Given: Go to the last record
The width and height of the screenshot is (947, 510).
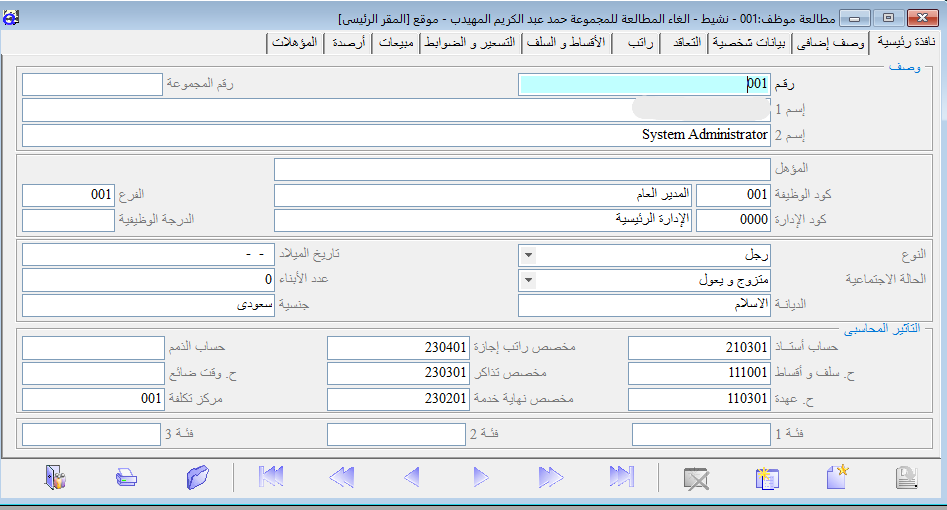Looking at the screenshot, I should 622,477.
